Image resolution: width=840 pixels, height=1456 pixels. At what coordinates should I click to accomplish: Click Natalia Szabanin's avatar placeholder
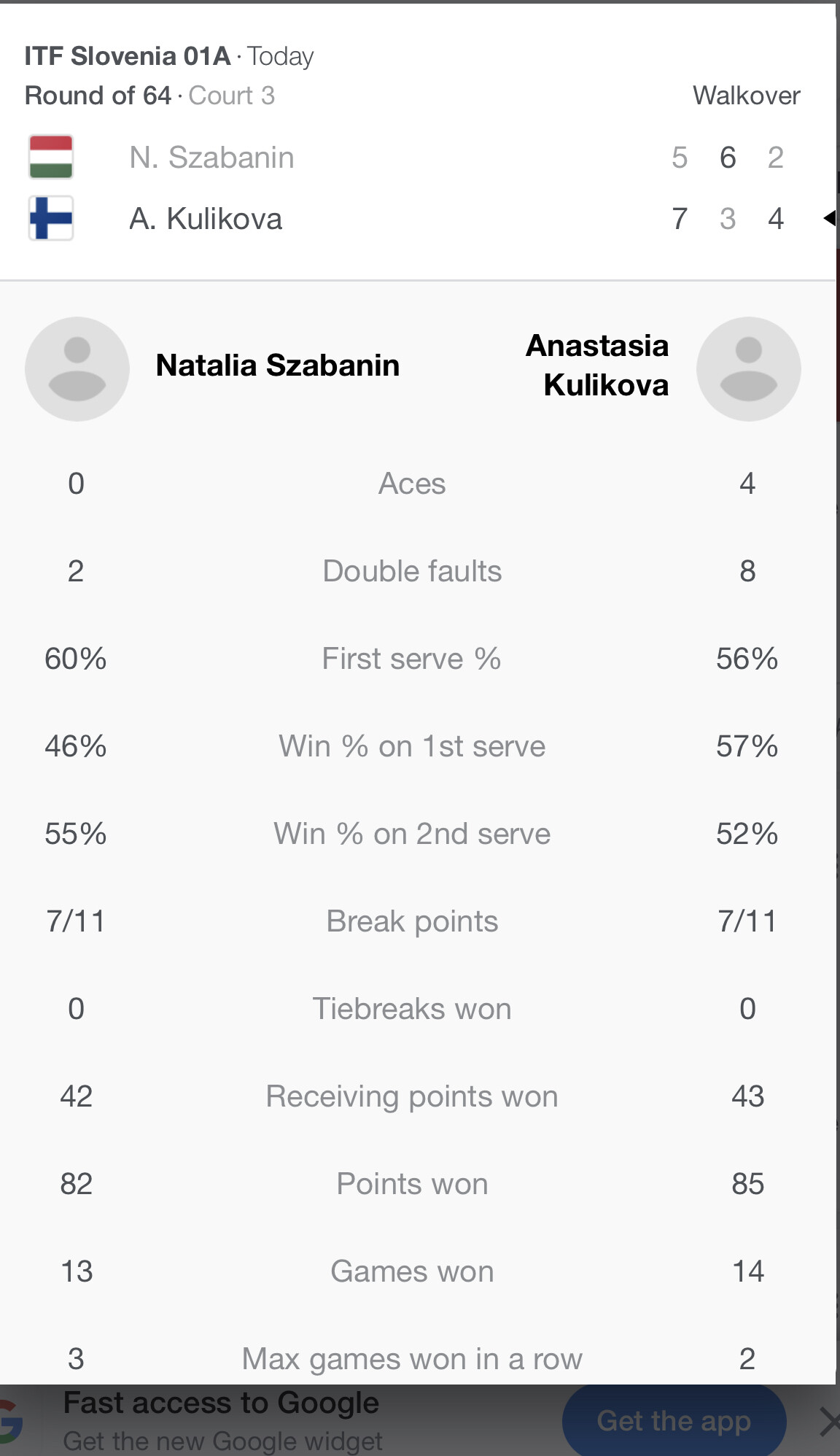coord(77,369)
